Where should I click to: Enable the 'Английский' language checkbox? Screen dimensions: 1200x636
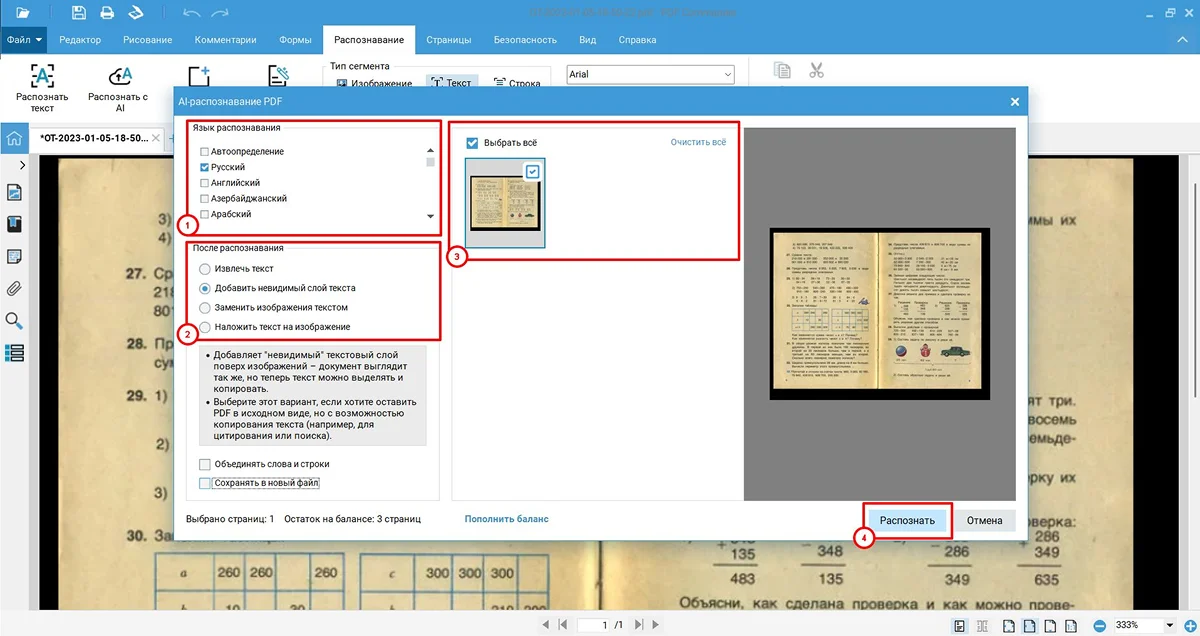click(205, 183)
